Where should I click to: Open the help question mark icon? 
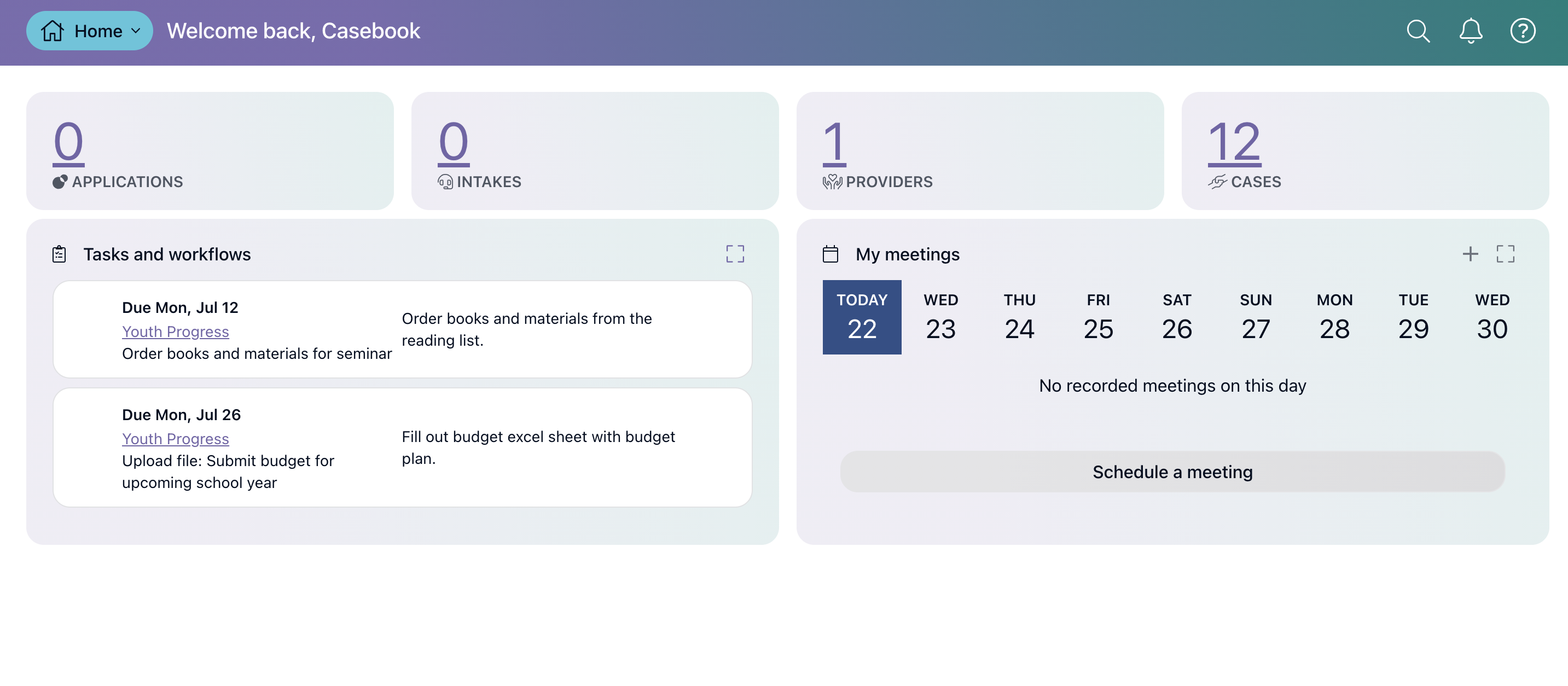tap(1523, 31)
